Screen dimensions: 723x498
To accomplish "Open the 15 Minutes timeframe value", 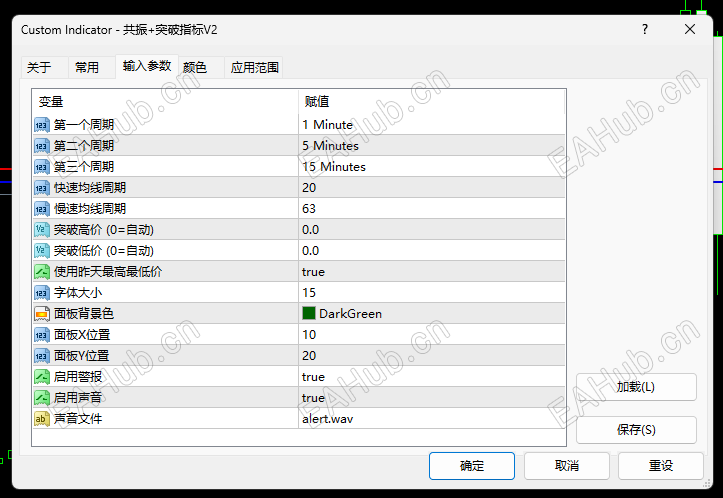I will (432, 167).
